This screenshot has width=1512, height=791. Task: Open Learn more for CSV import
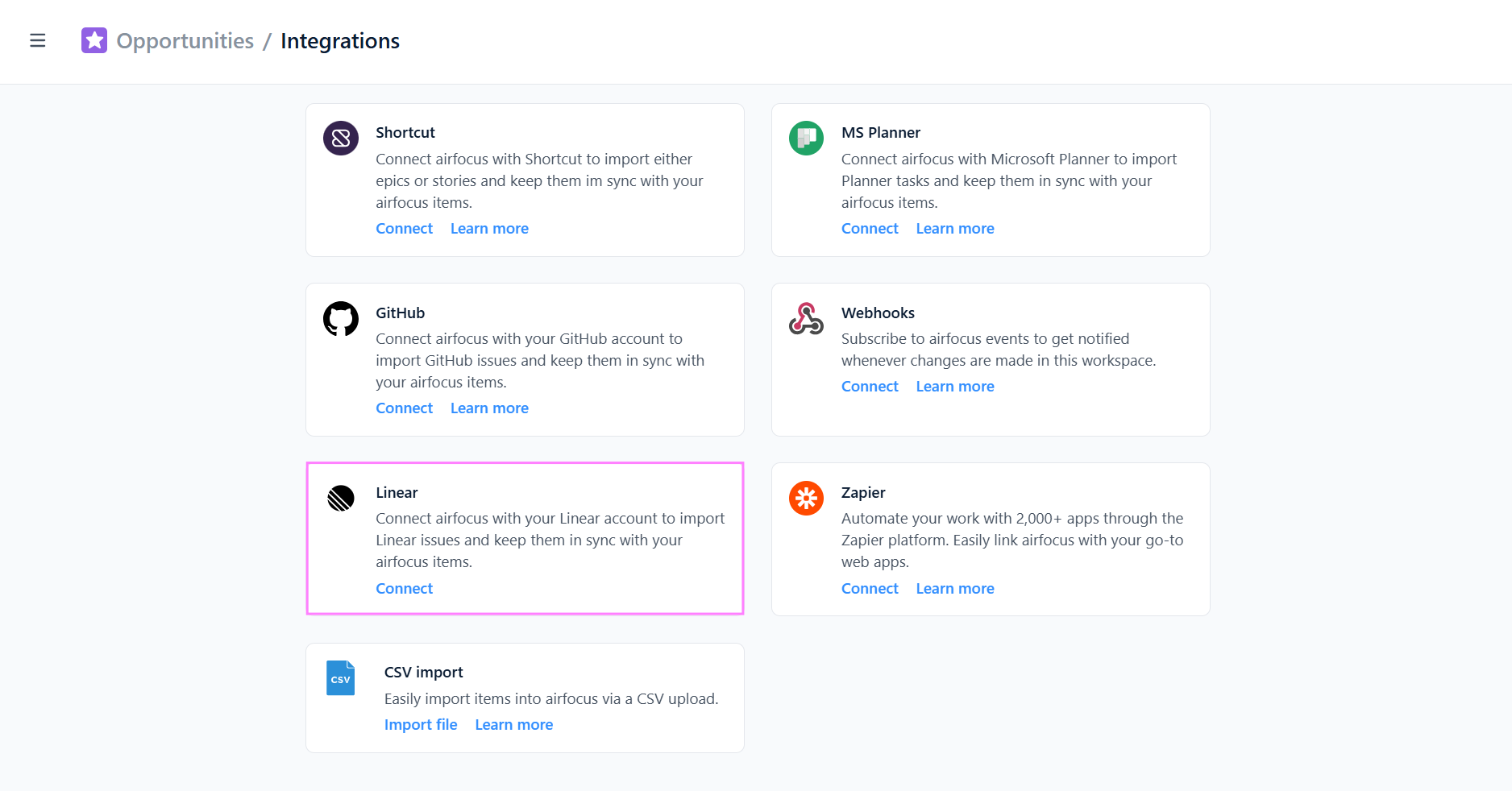tap(514, 725)
